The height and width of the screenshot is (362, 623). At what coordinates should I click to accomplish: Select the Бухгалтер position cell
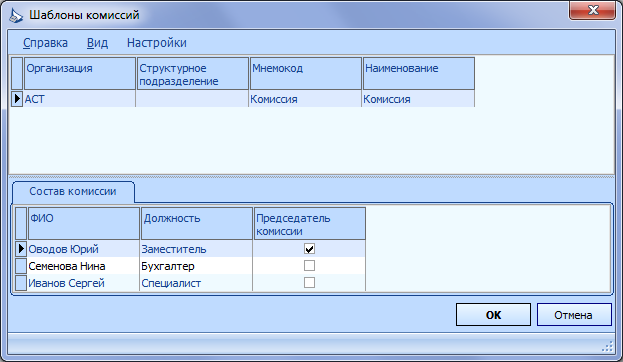[196, 266]
